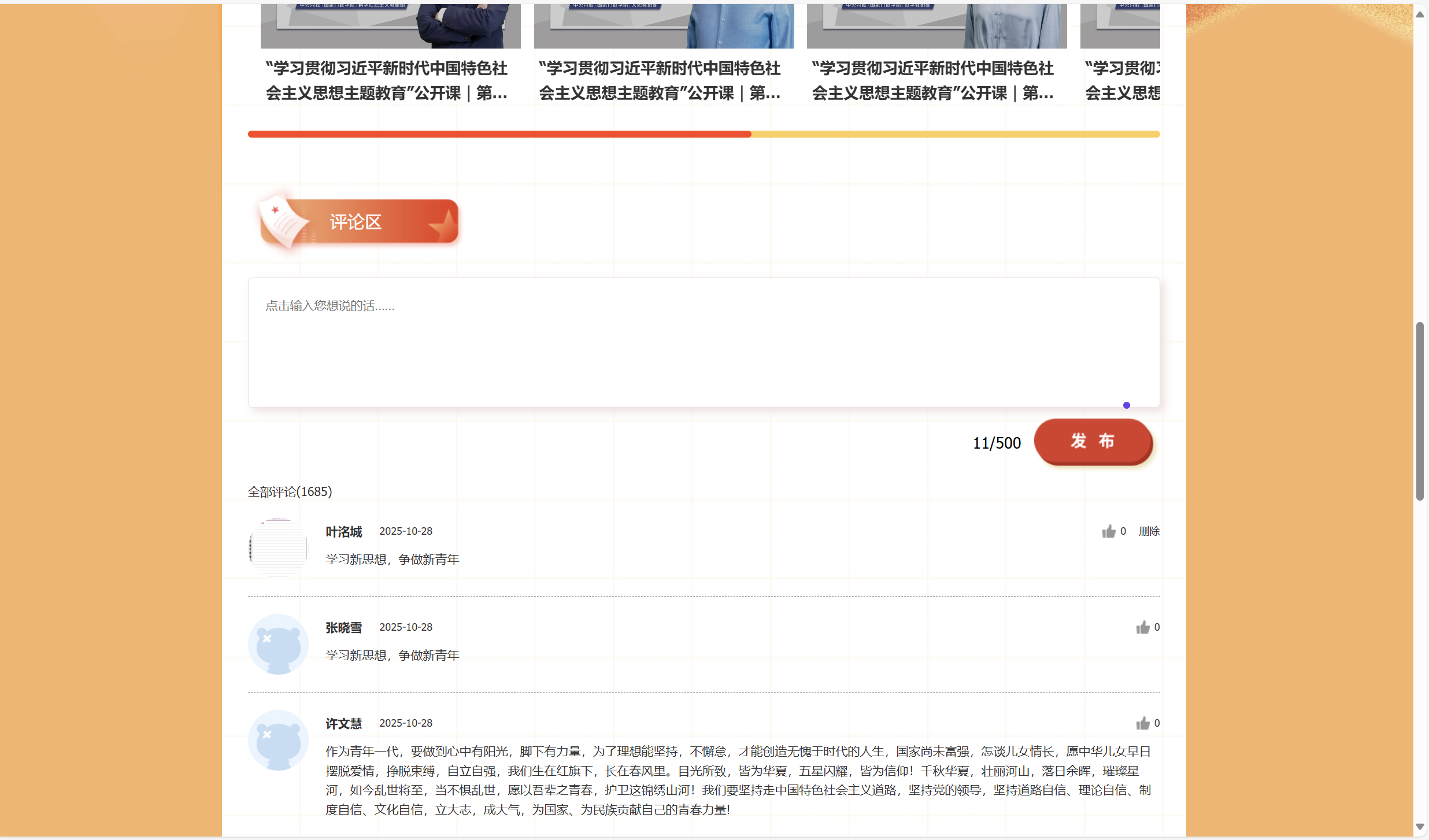
Task: Delete the 叶洛城 comment
Action: point(1149,531)
